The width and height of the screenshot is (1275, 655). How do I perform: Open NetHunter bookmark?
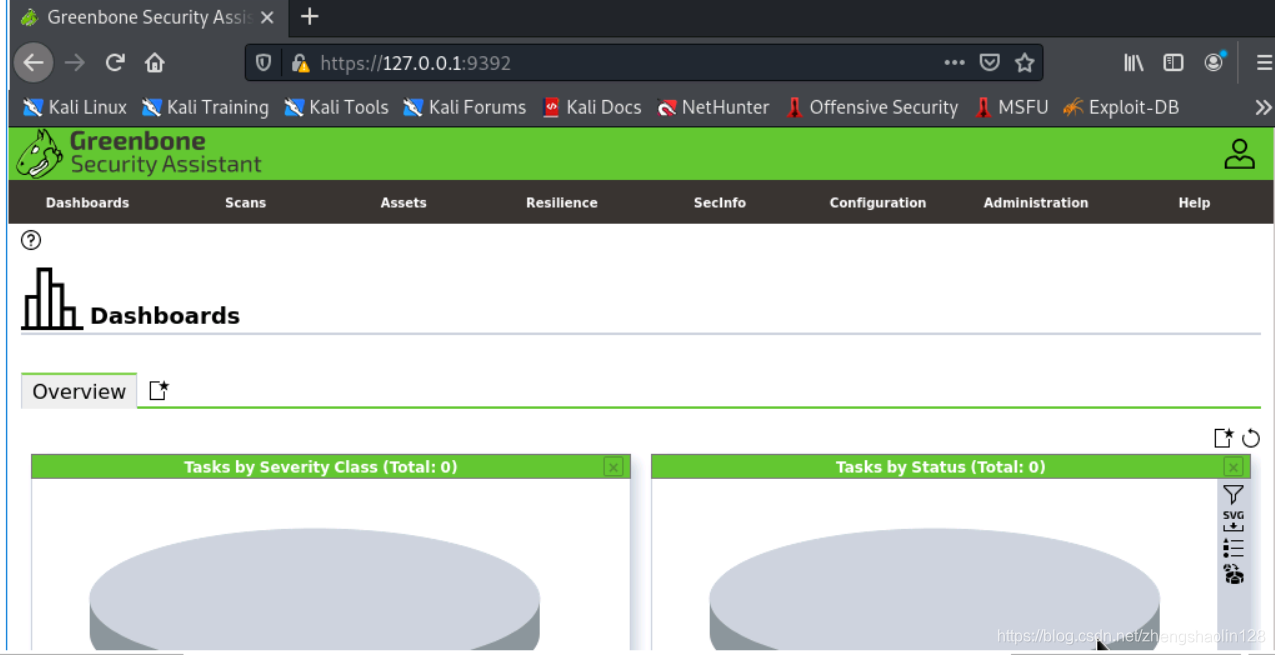714,107
